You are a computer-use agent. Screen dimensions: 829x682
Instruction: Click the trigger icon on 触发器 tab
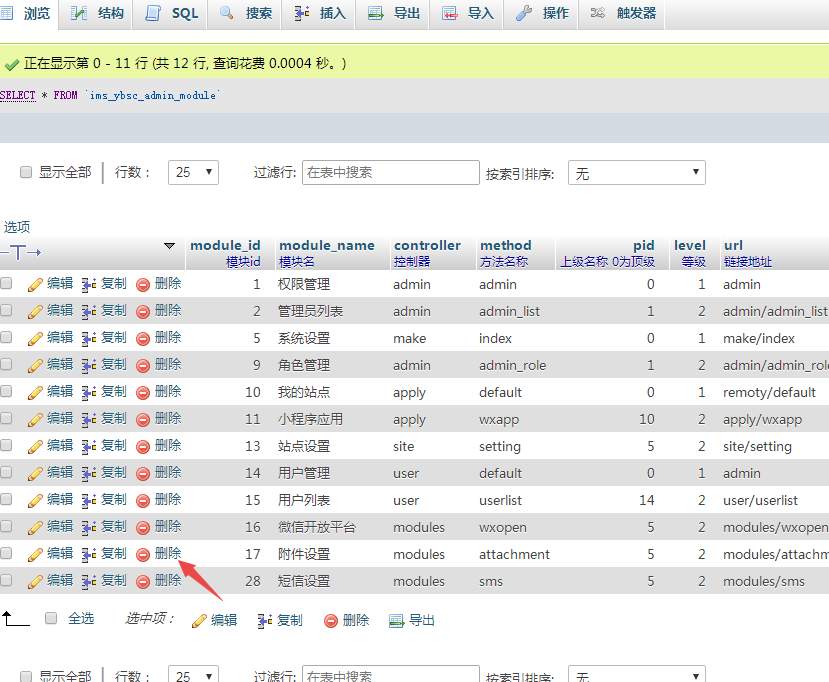coord(597,13)
